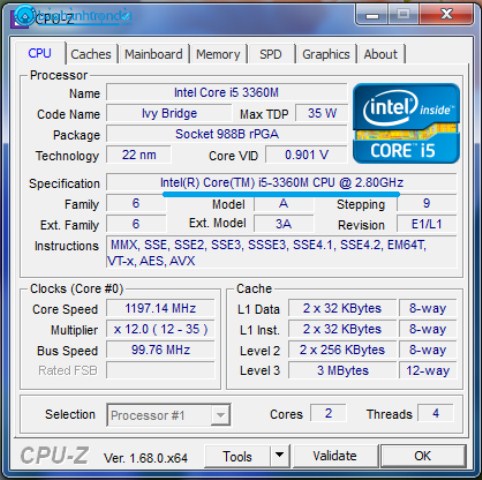Close the CPU-Z window
The width and height of the screenshot is (482, 480).
coord(446,14)
